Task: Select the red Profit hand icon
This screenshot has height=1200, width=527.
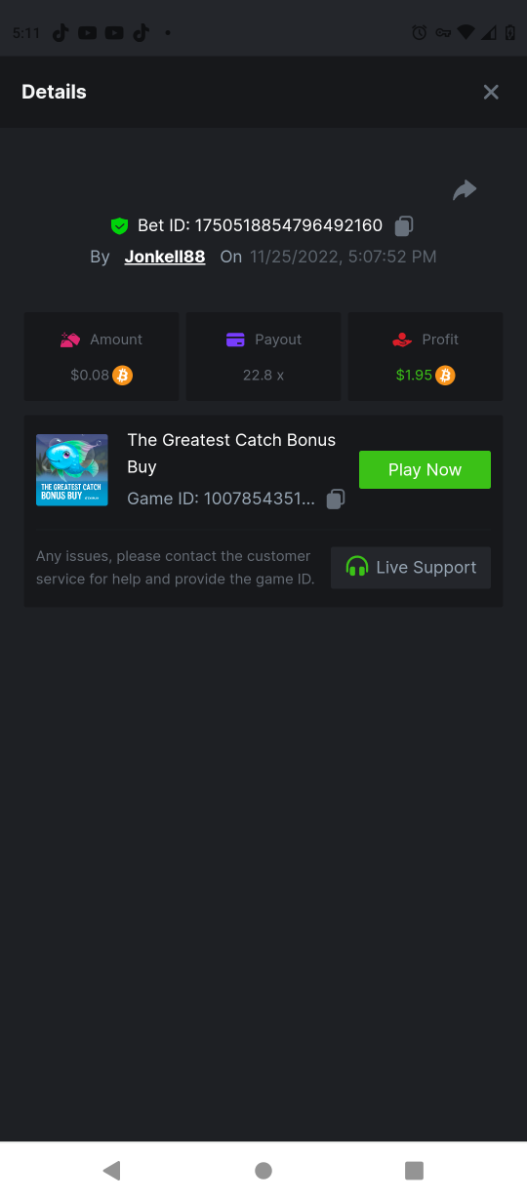Action: (x=402, y=340)
